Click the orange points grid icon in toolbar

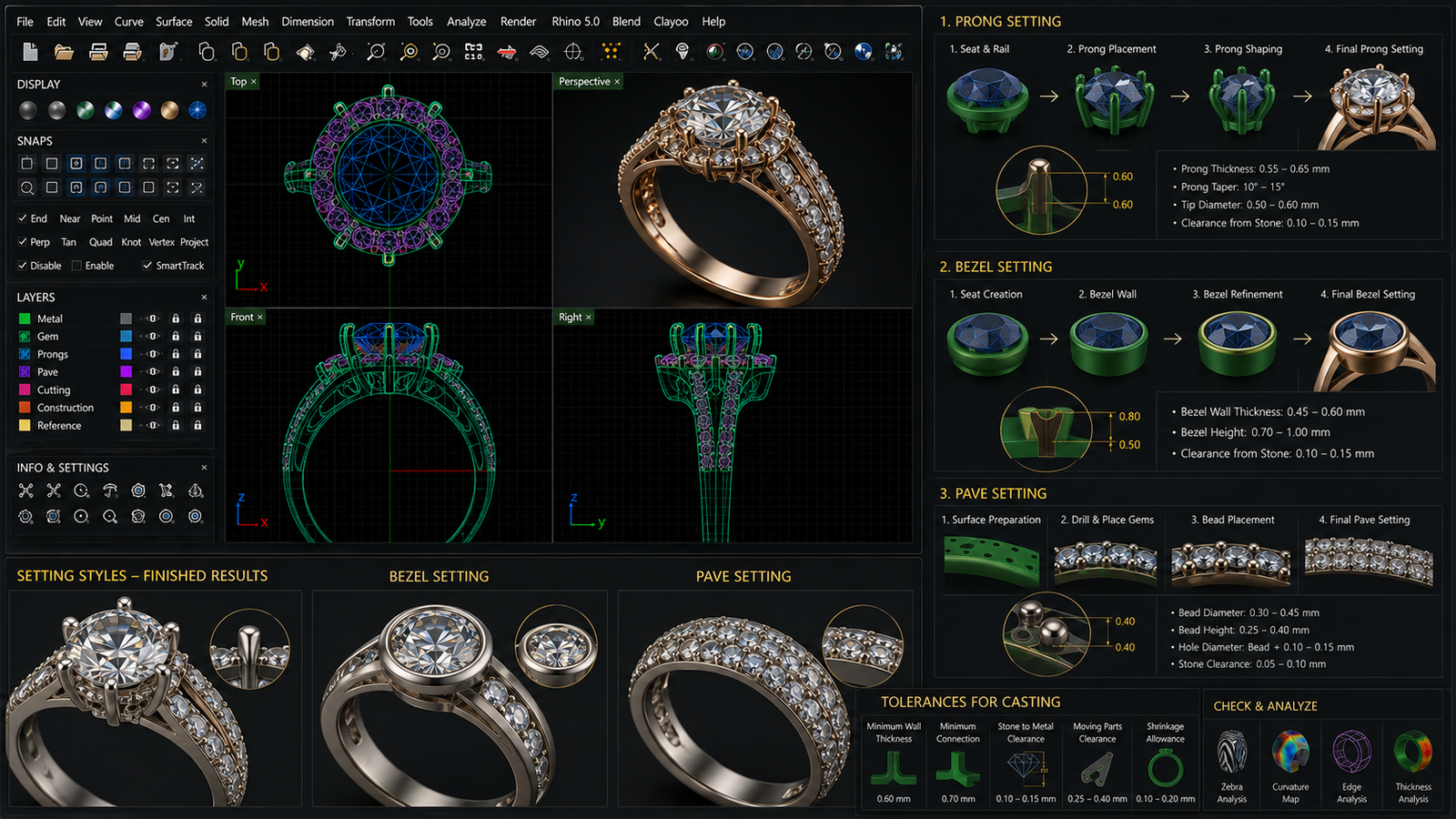(611, 52)
